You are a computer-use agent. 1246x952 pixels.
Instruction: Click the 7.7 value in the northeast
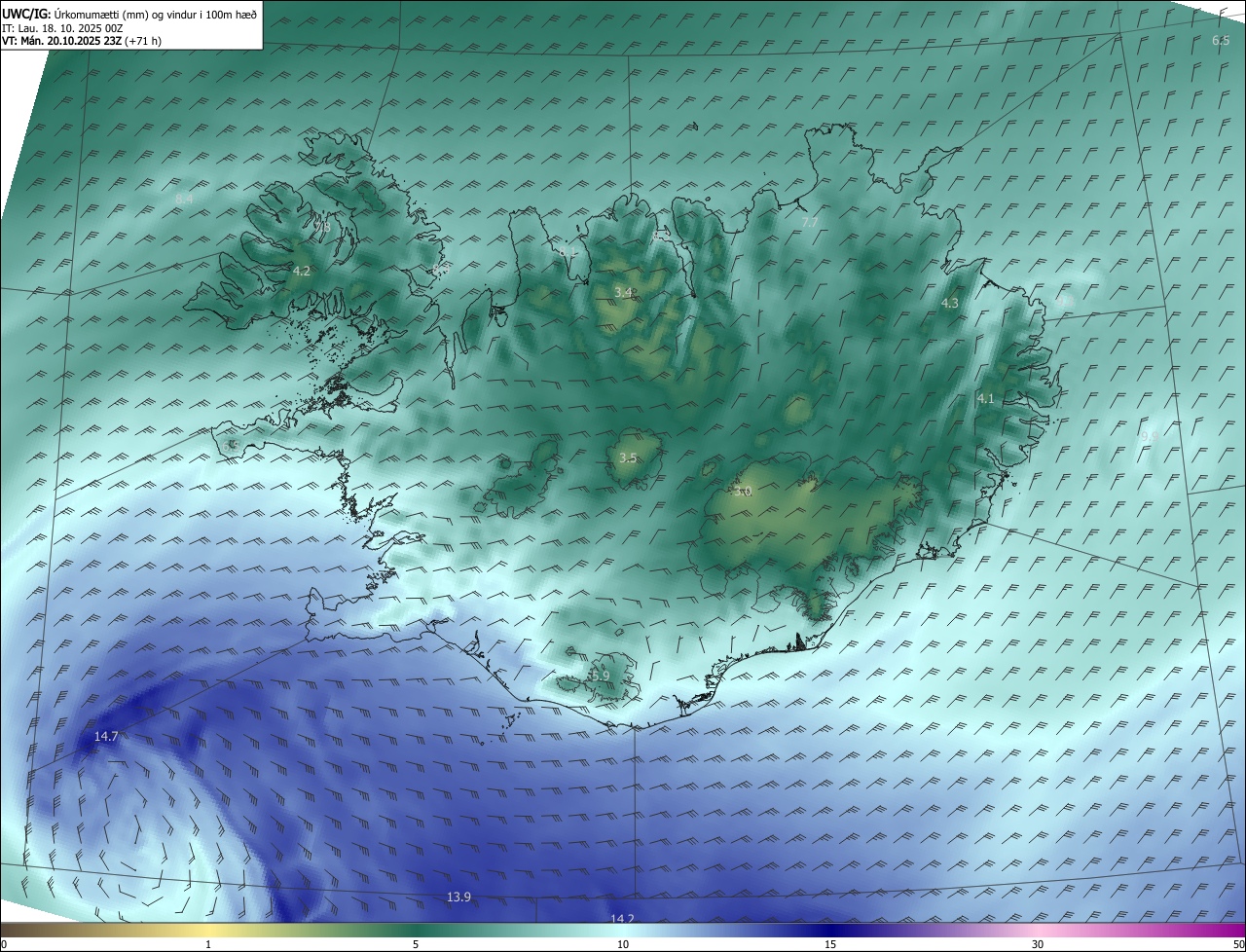click(809, 223)
